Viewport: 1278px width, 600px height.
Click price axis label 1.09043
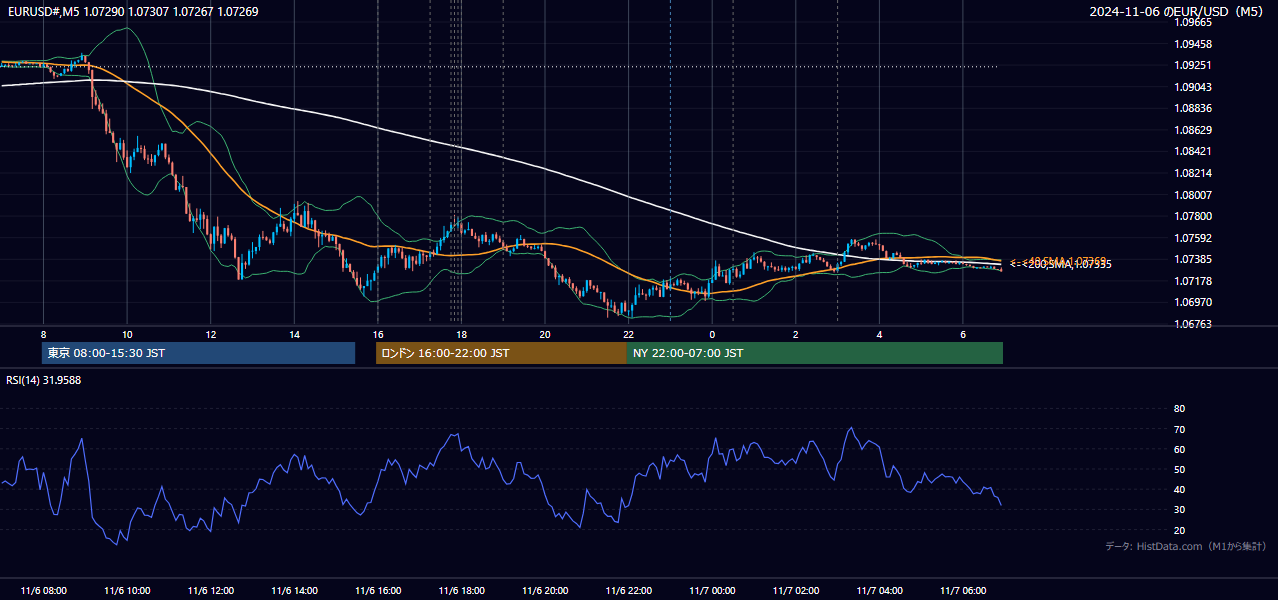1193,87
